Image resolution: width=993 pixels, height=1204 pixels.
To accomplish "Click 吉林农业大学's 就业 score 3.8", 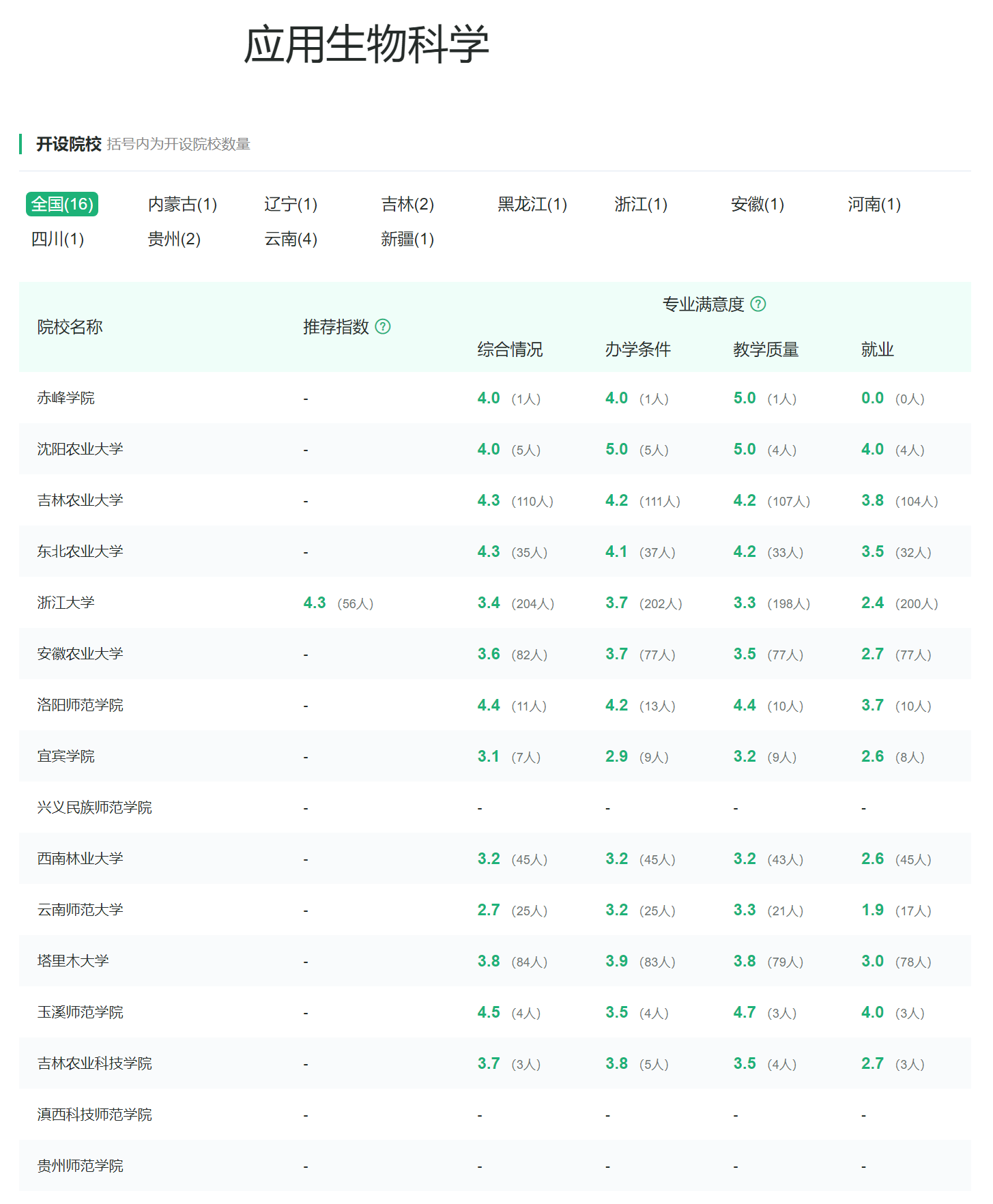I will tap(872, 500).
